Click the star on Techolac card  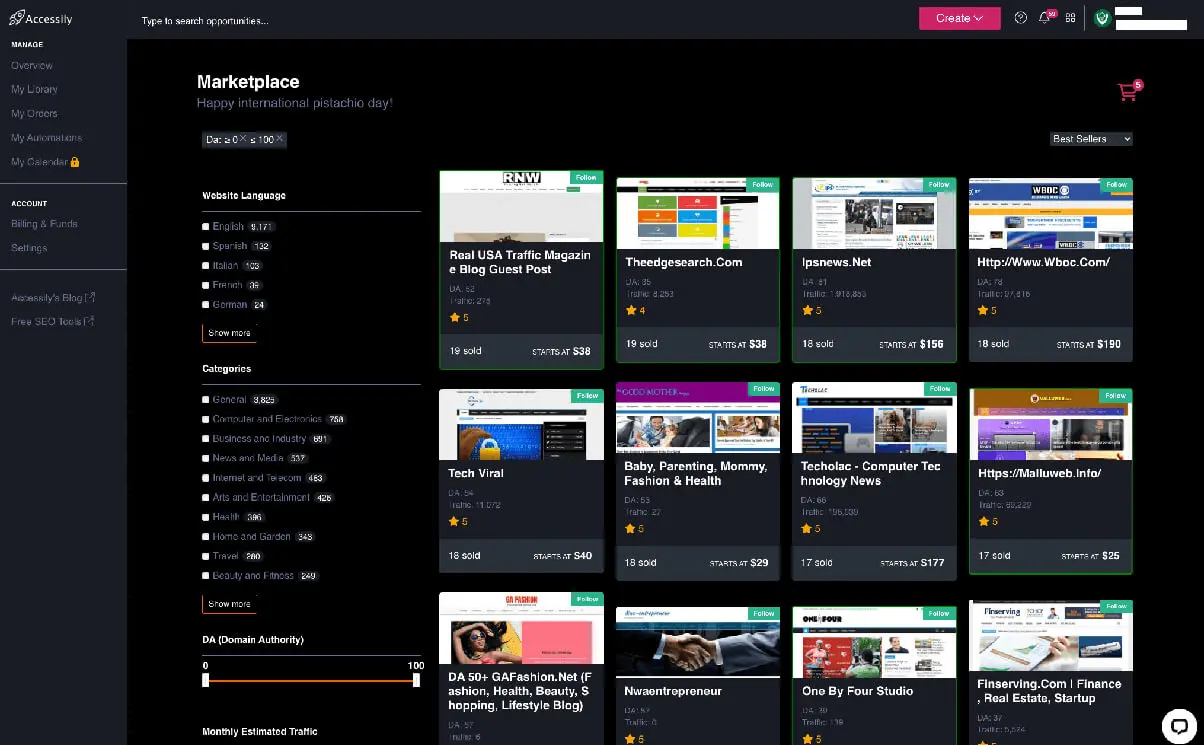point(806,528)
